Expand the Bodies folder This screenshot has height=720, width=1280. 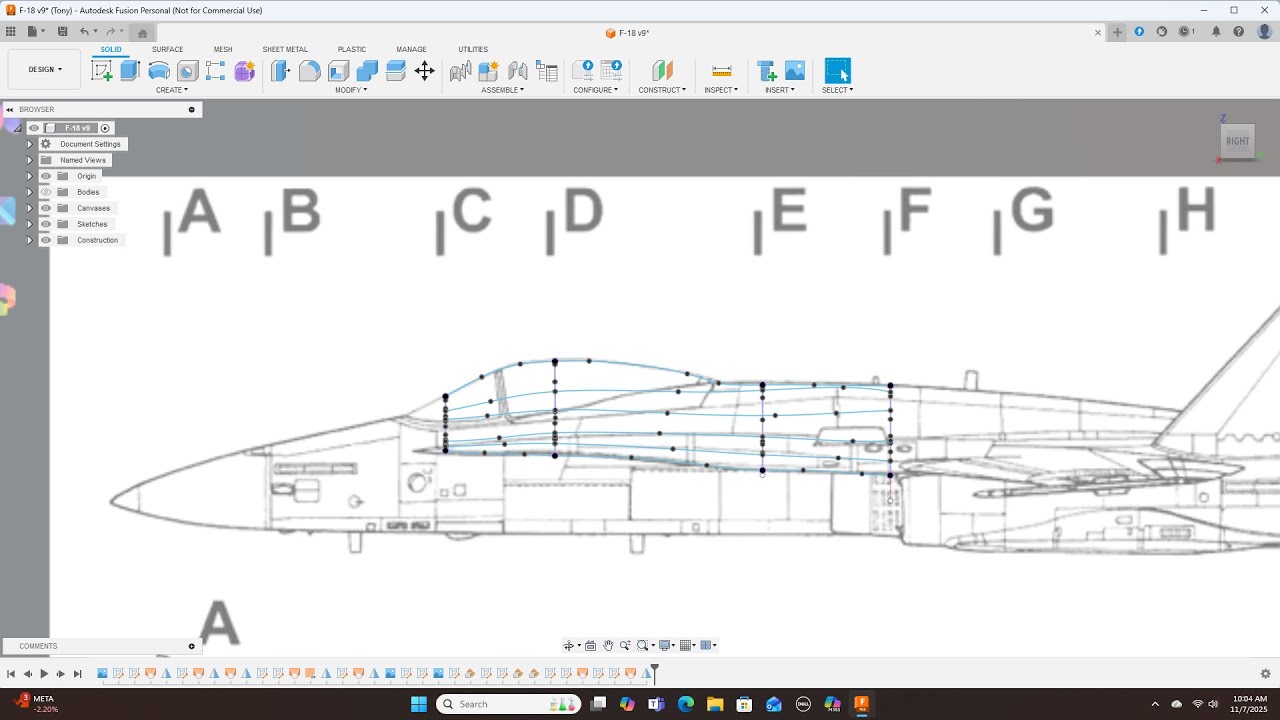coord(30,192)
